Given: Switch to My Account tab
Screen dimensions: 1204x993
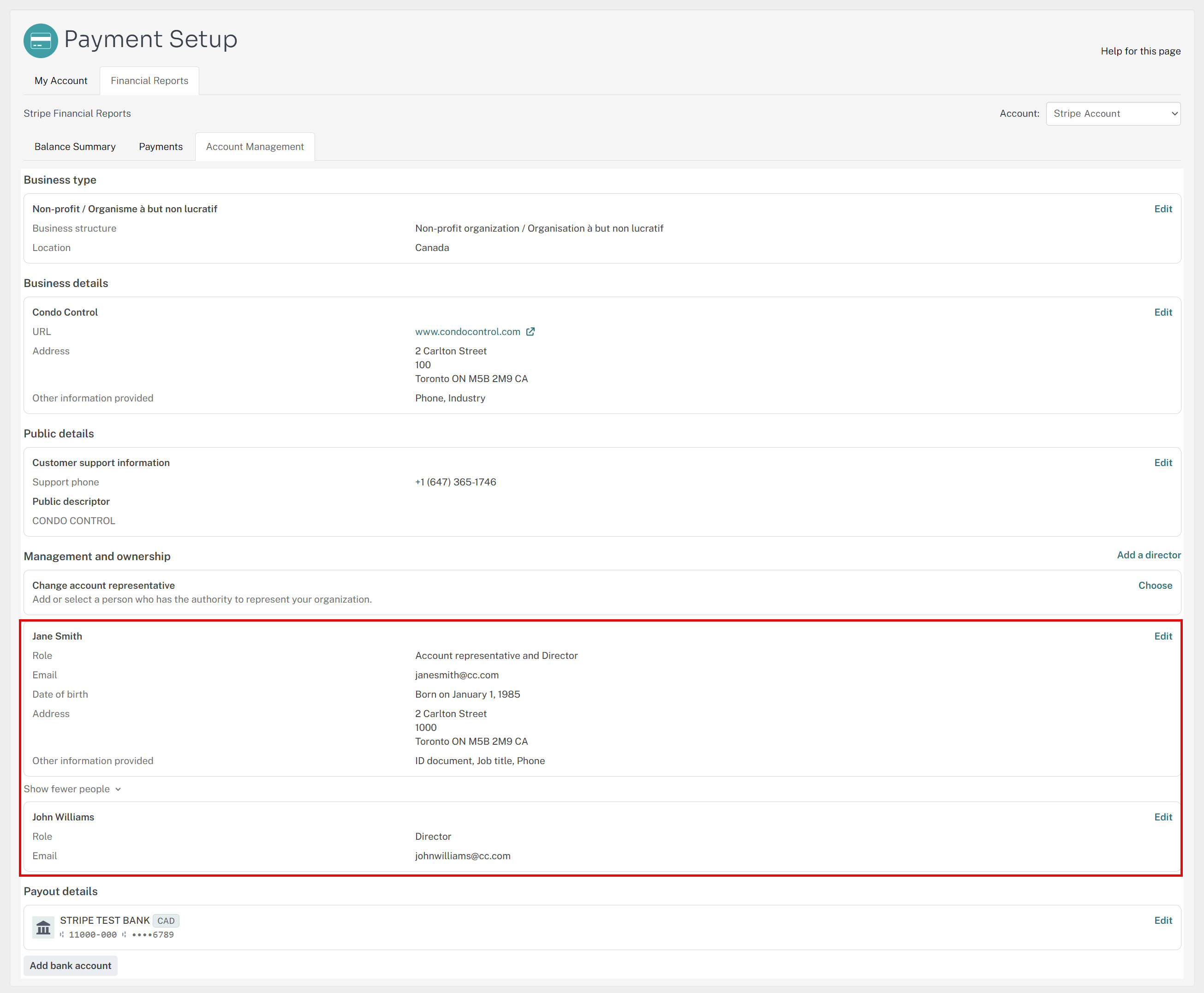Looking at the screenshot, I should (x=61, y=81).
